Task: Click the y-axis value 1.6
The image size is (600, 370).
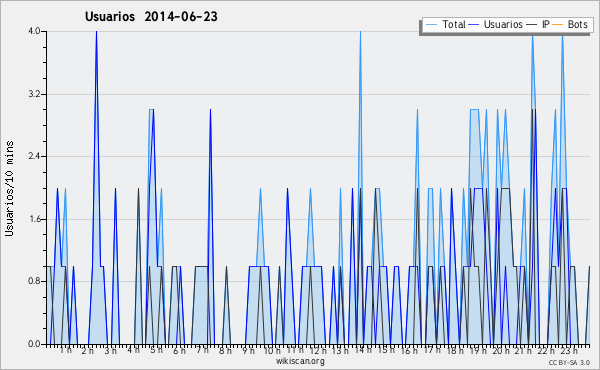Action: point(34,219)
